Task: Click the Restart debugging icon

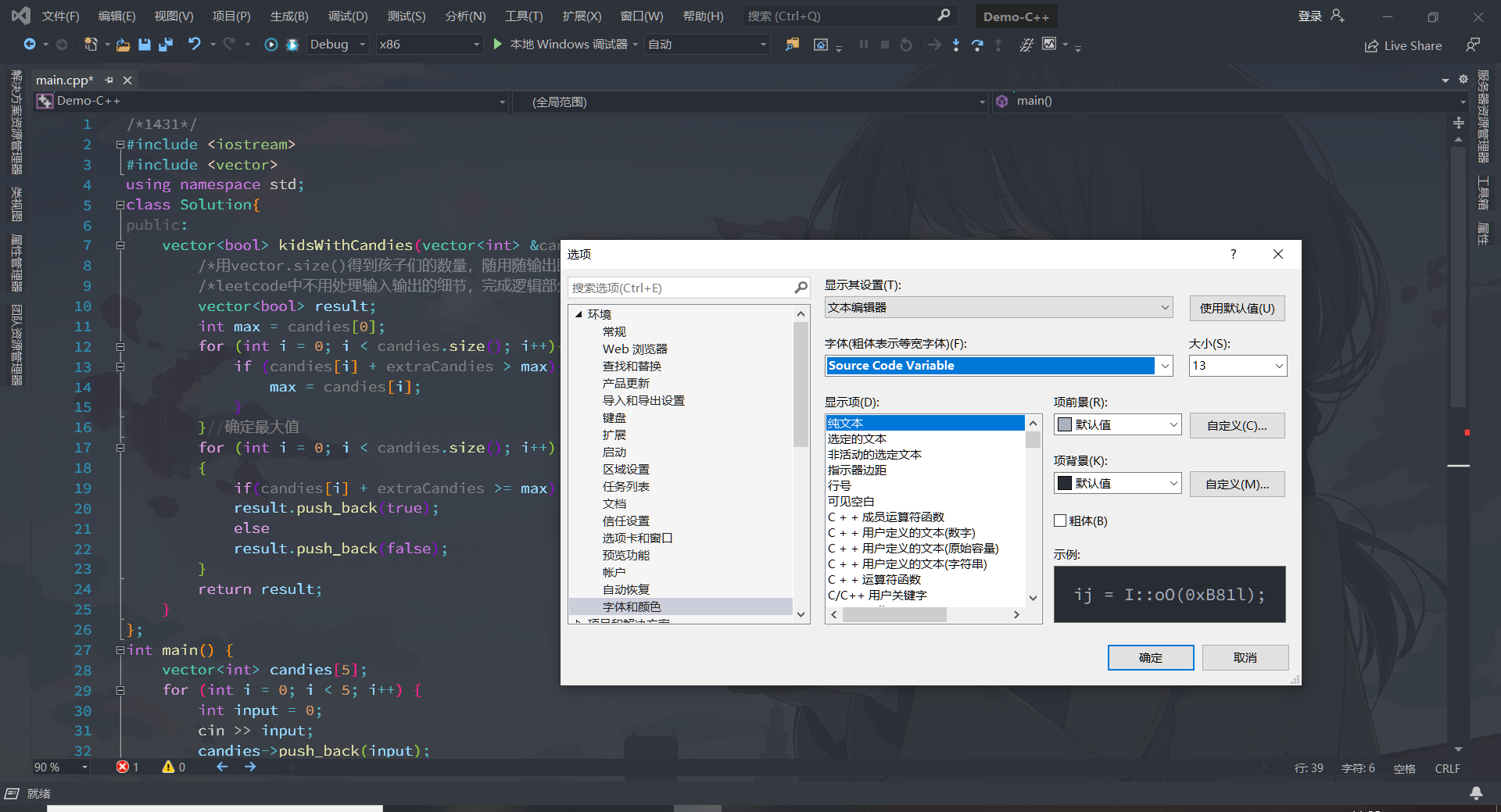Action: 905,45
